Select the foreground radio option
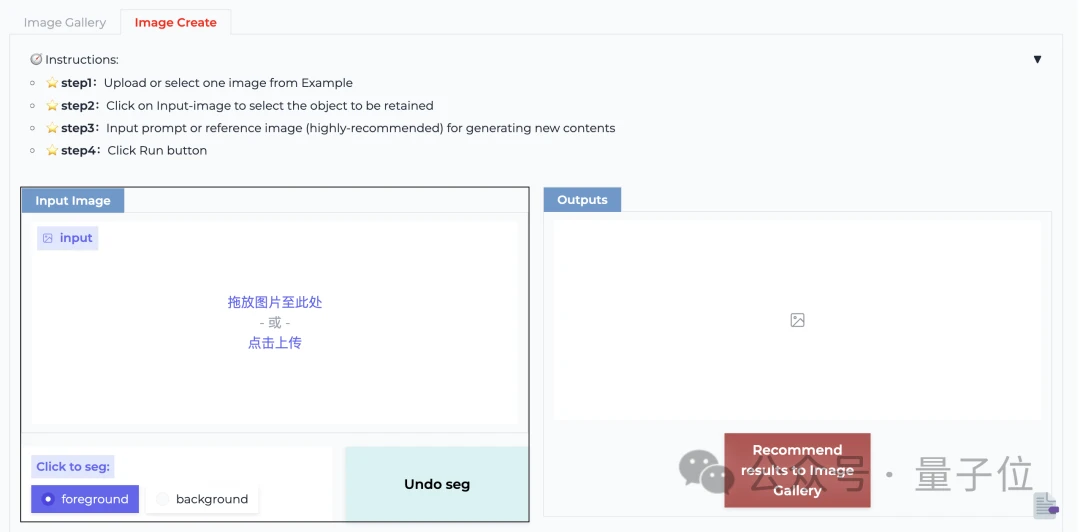 click(85, 499)
